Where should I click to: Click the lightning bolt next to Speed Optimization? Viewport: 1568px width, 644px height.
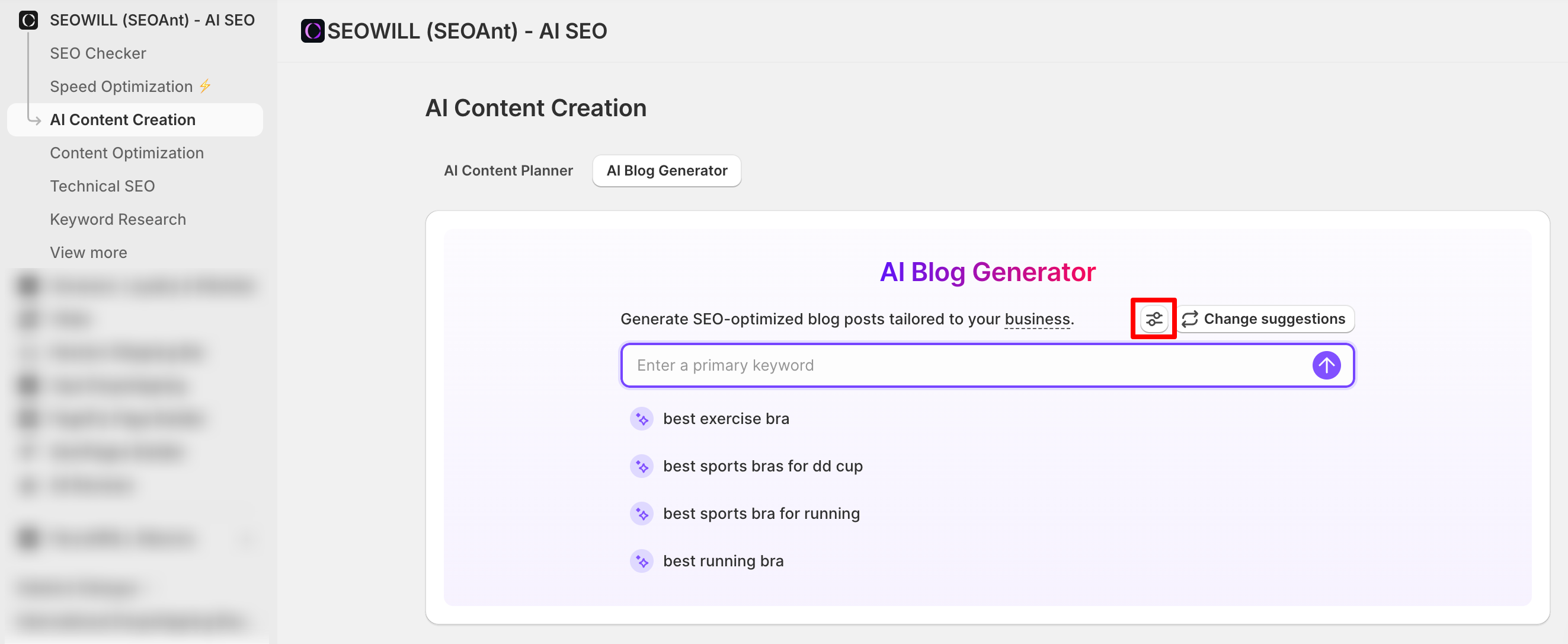click(x=206, y=87)
